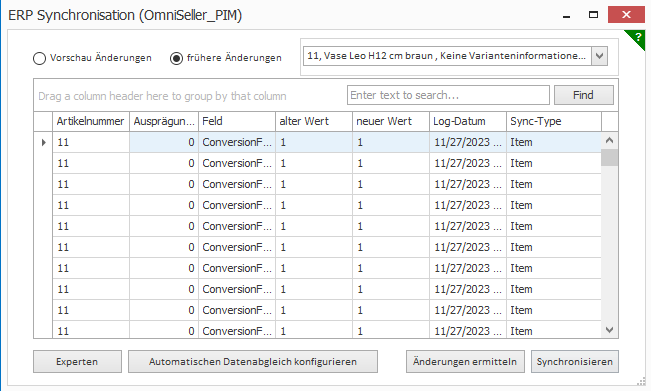The height and width of the screenshot is (391, 651).
Task: Click the Ausprägung 0 cell in first row
Action: pyautogui.click(x=164, y=142)
